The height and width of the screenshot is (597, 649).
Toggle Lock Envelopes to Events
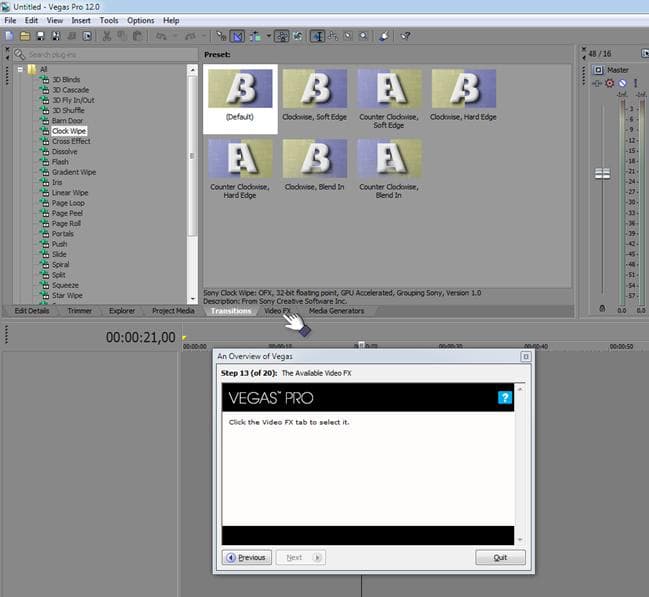pyautogui.click(x=282, y=36)
